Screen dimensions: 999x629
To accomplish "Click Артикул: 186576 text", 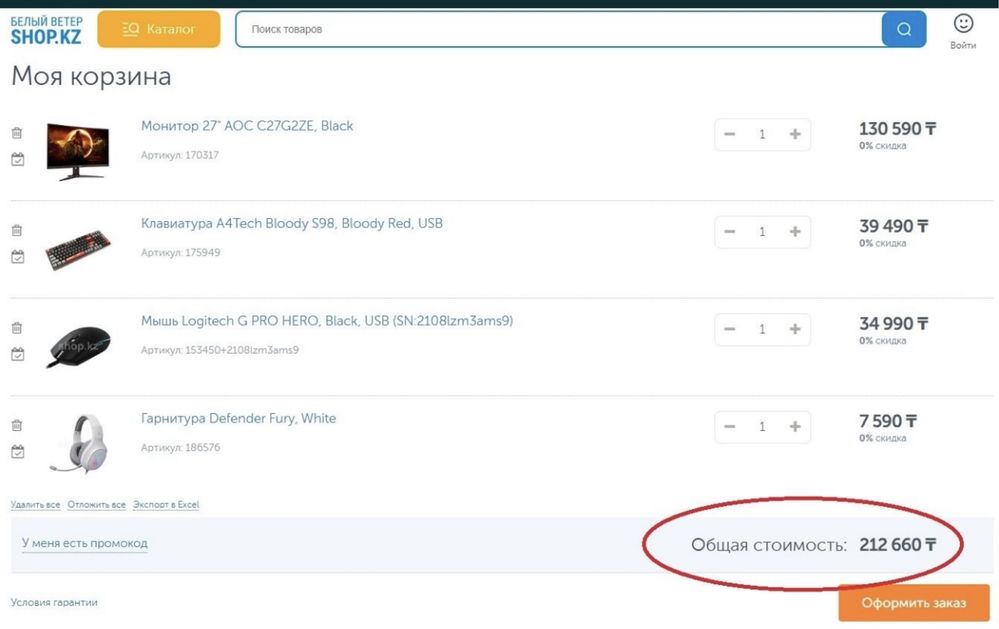I will point(180,447).
